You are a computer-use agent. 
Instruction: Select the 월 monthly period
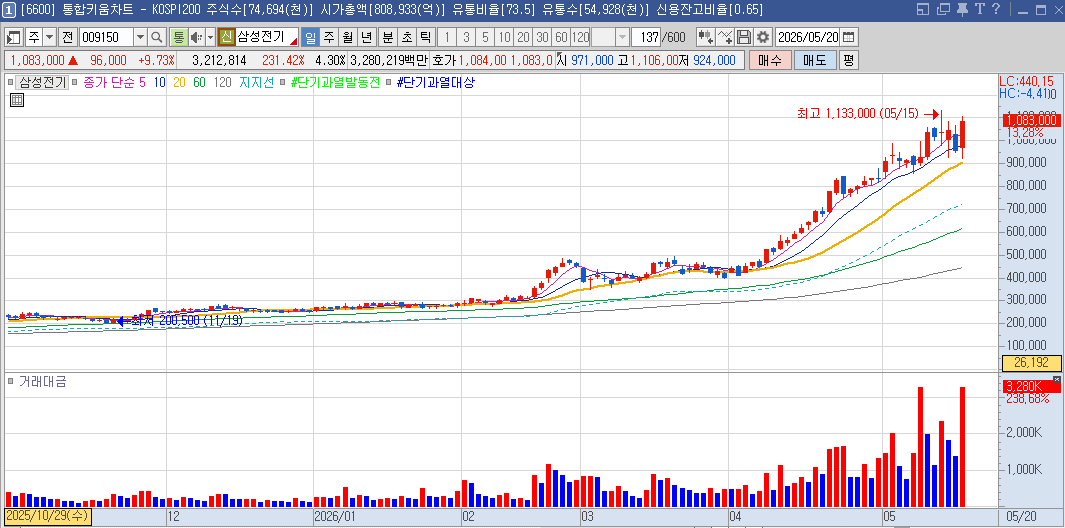tap(348, 37)
